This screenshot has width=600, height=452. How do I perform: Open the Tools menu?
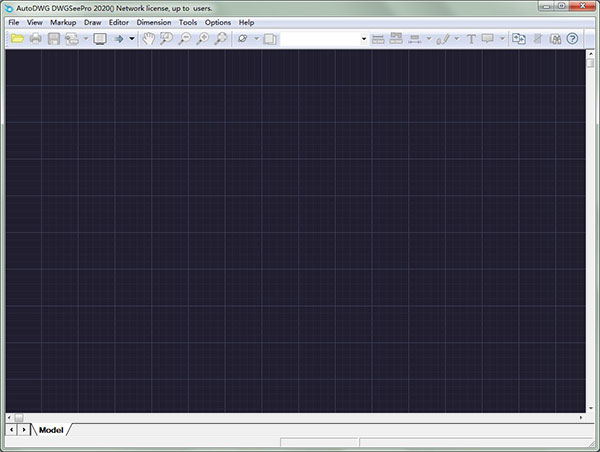click(x=188, y=22)
